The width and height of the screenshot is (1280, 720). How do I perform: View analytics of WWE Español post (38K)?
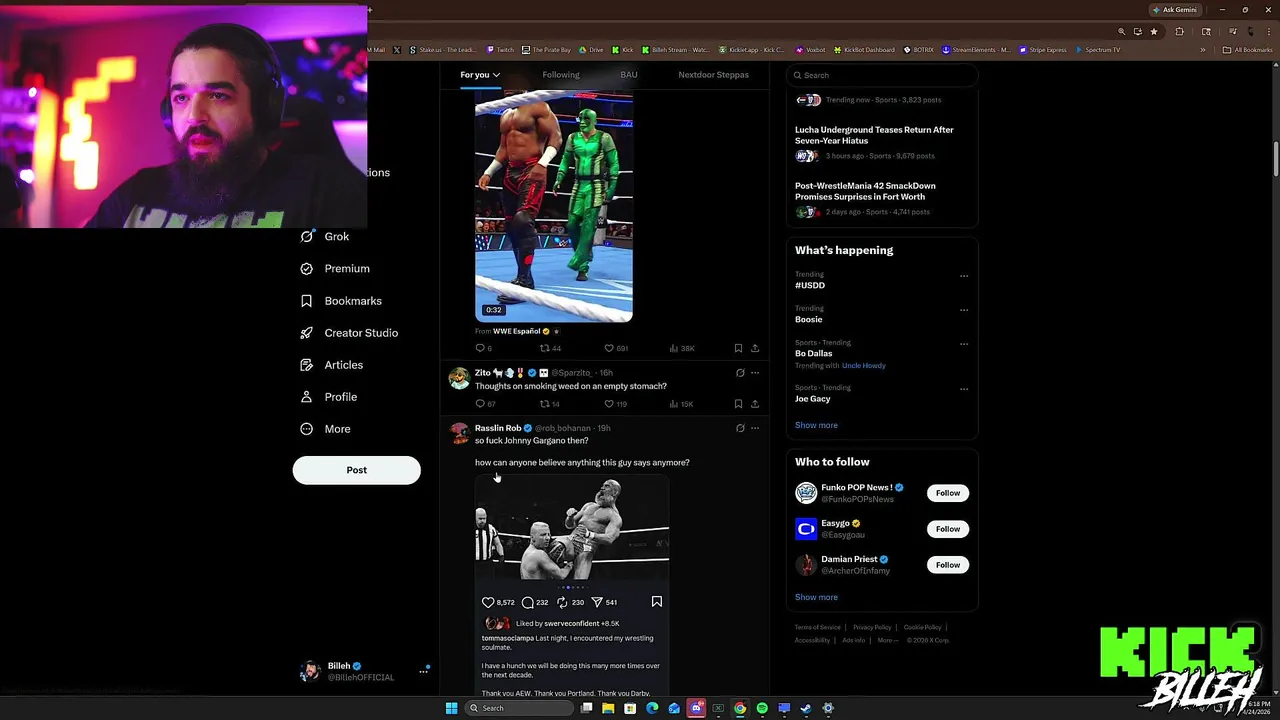click(x=681, y=348)
